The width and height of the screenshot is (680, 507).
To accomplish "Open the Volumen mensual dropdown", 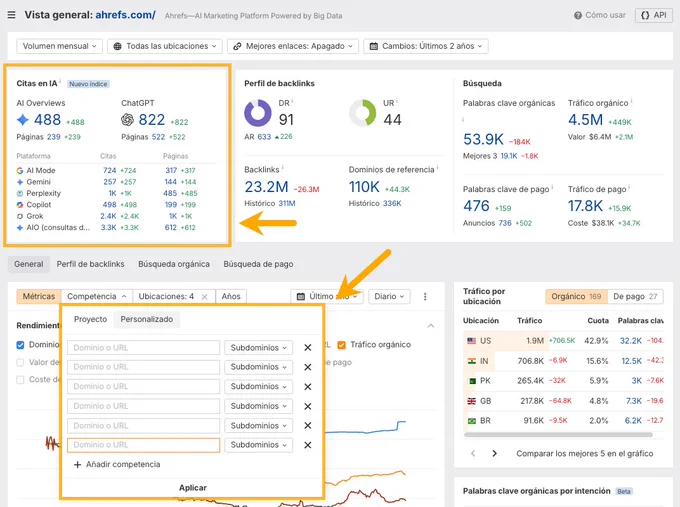I will click(x=59, y=46).
